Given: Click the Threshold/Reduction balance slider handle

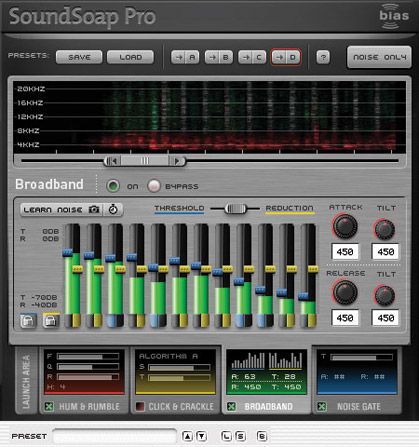Looking at the screenshot, I should pos(236,209).
